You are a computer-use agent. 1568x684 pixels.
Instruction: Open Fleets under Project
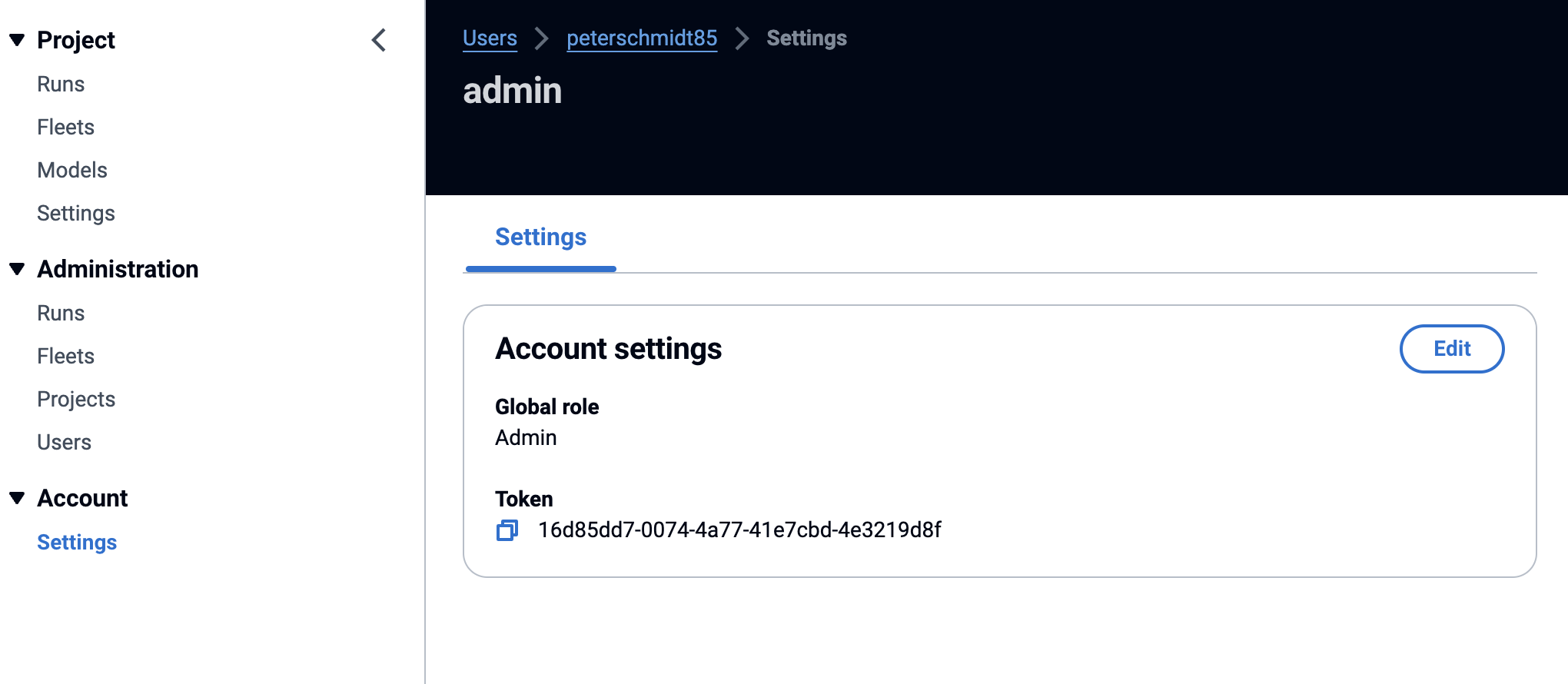(66, 128)
